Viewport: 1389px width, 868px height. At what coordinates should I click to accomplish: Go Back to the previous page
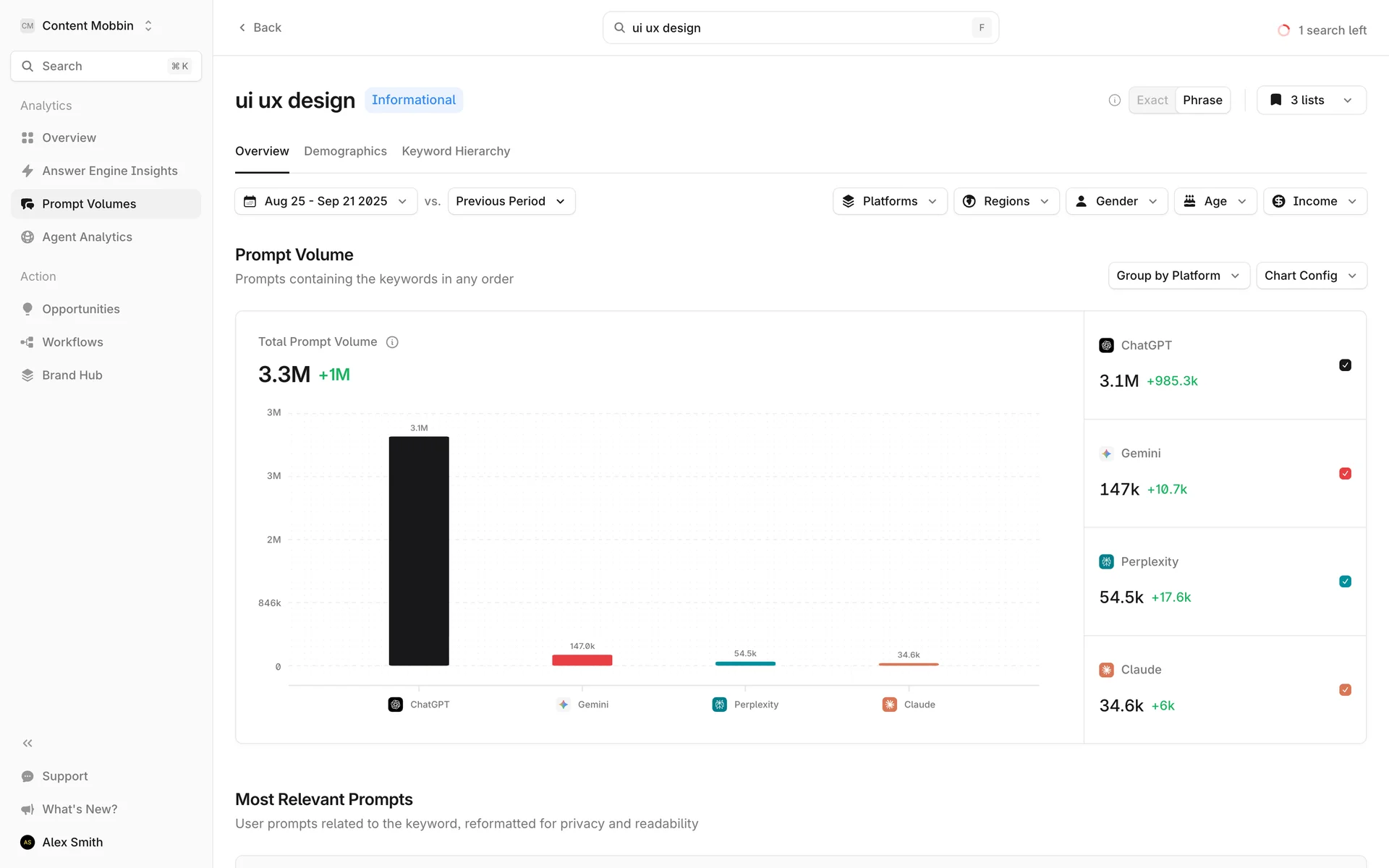point(260,27)
